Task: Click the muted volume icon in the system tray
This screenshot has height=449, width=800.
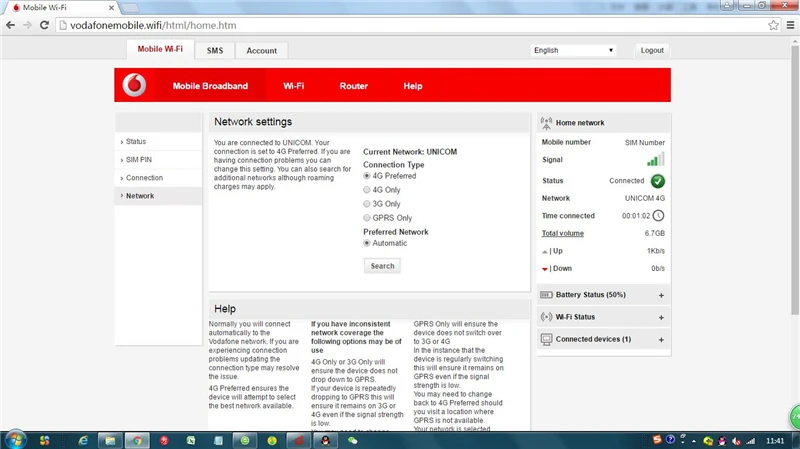Action: pos(736,441)
